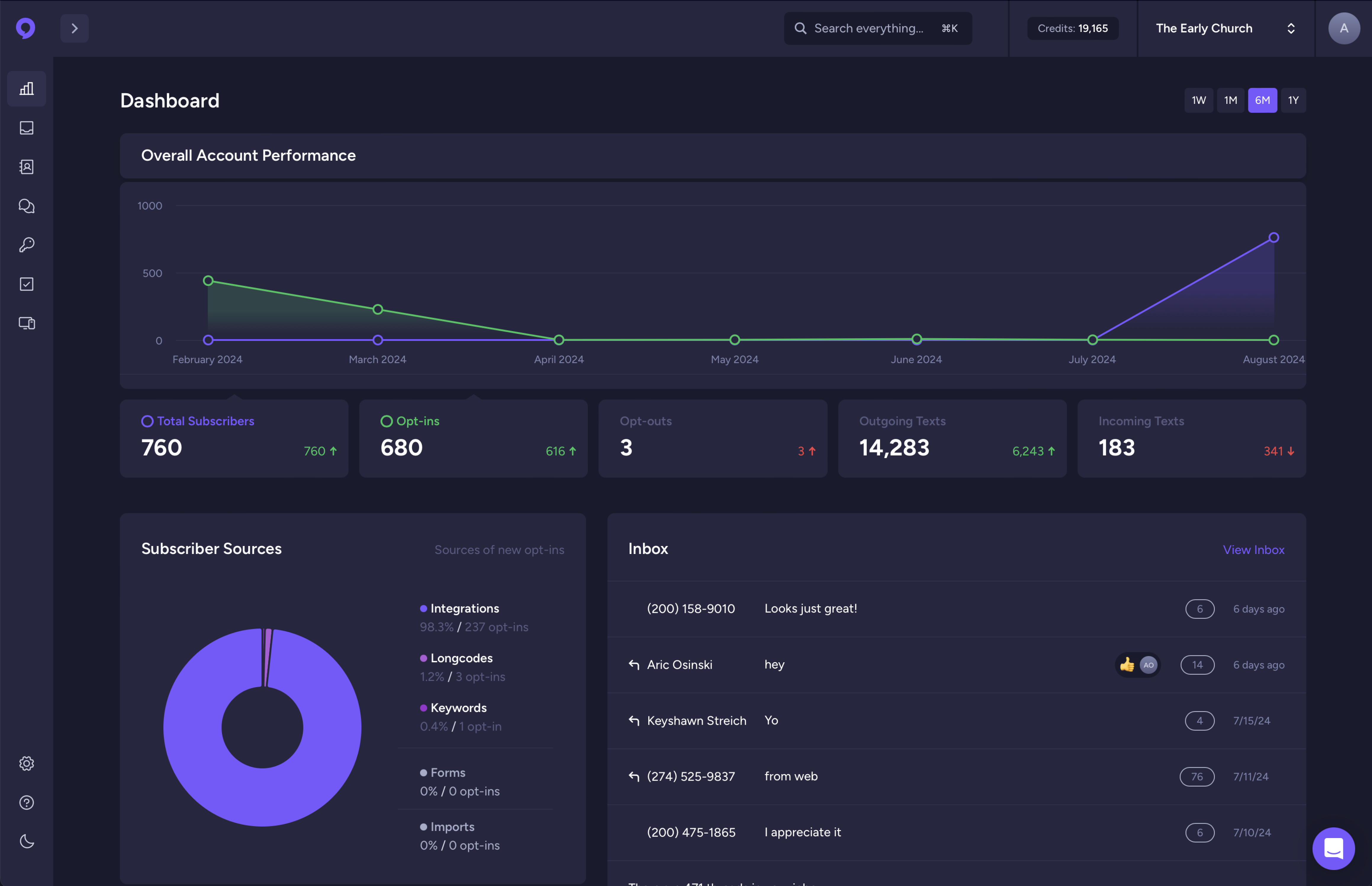Open the Settings gear in sidebar
Image resolution: width=1372 pixels, height=886 pixels.
26,763
